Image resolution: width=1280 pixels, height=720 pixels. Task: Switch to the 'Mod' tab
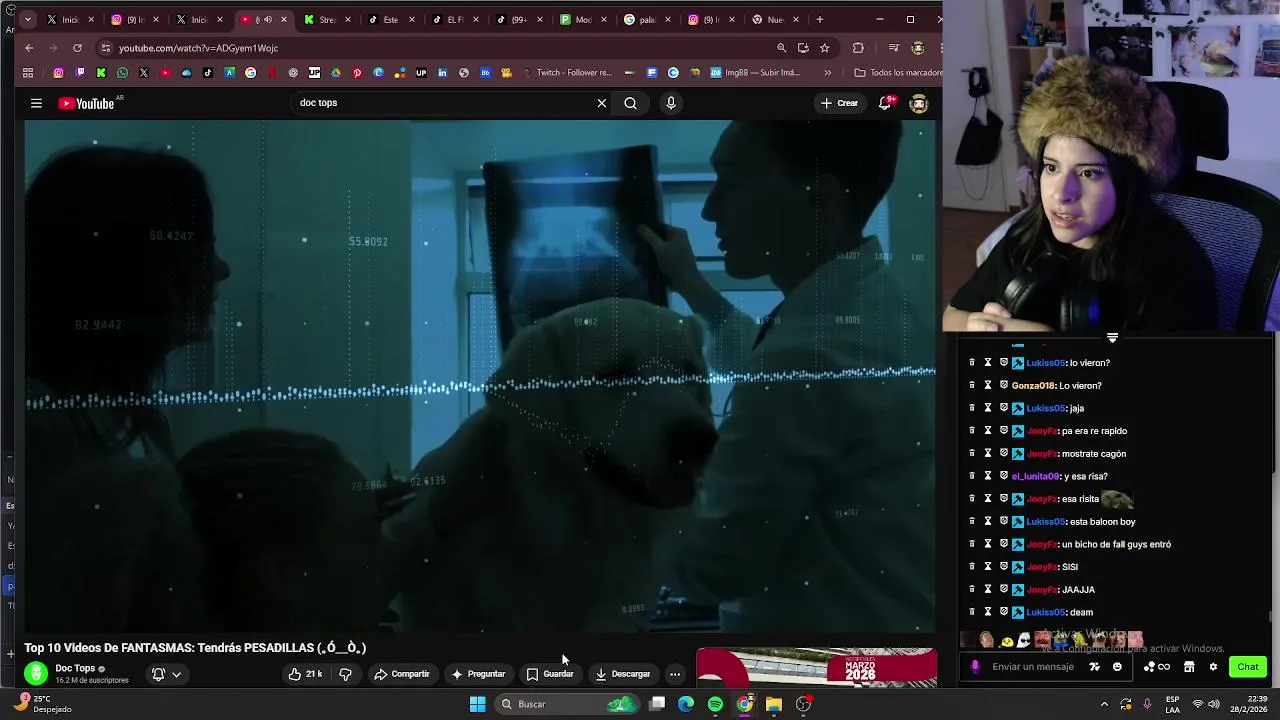(x=583, y=19)
